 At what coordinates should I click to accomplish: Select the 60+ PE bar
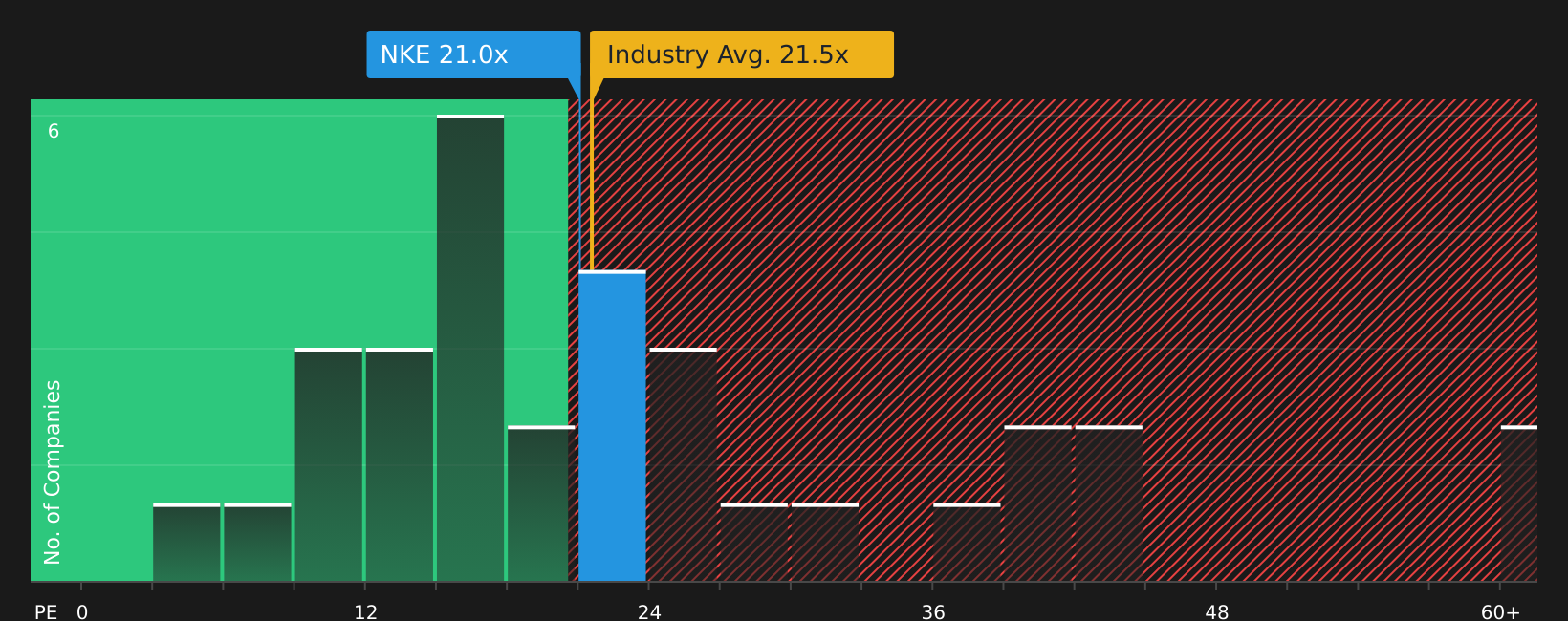click(x=1519, y=503)
